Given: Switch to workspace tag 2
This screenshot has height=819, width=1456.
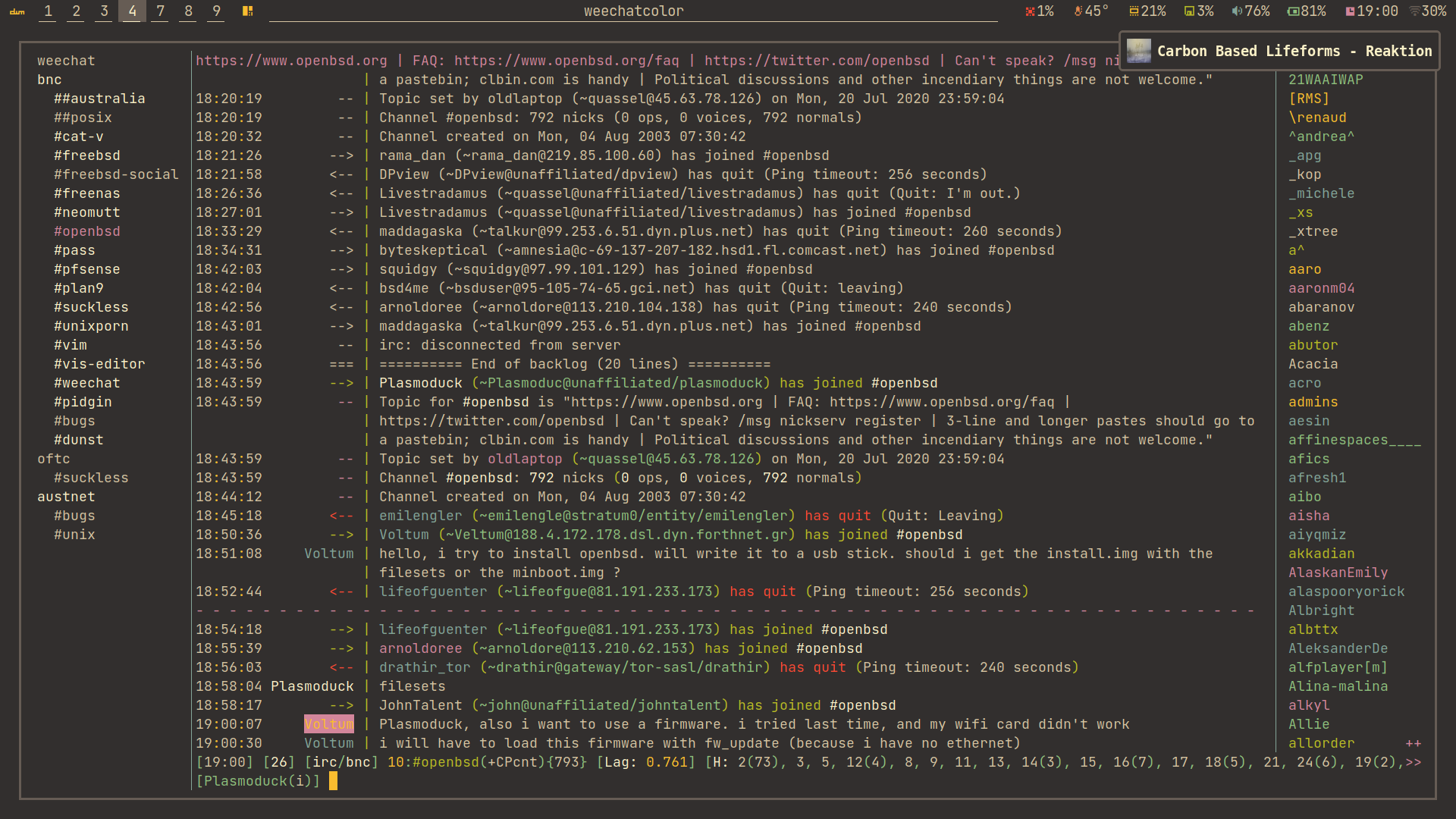Looking at the screenshot, I should click(76, 11).
